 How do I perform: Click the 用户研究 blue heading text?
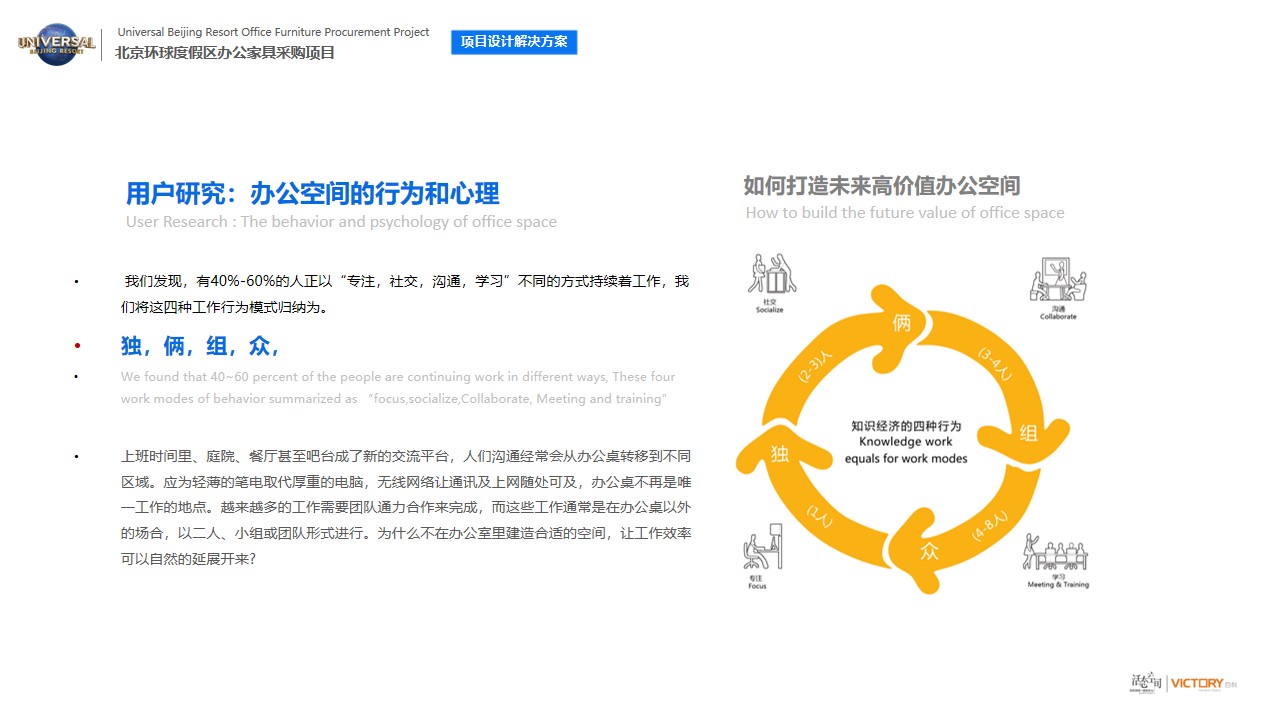pos(312,193)
